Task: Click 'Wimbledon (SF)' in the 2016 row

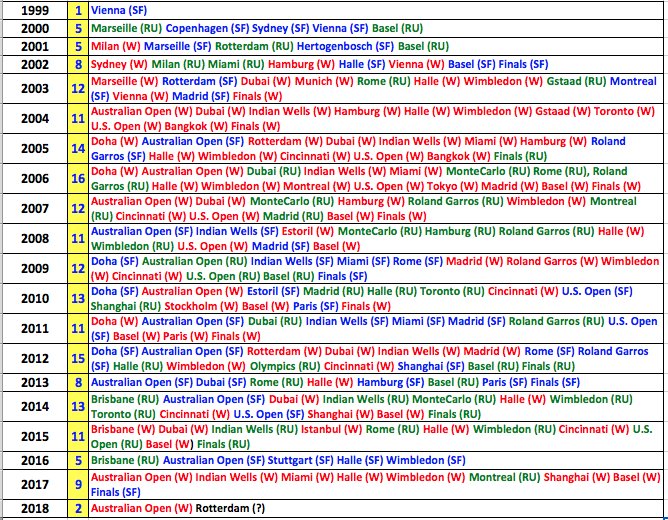Action: click(x=426, y=460)
